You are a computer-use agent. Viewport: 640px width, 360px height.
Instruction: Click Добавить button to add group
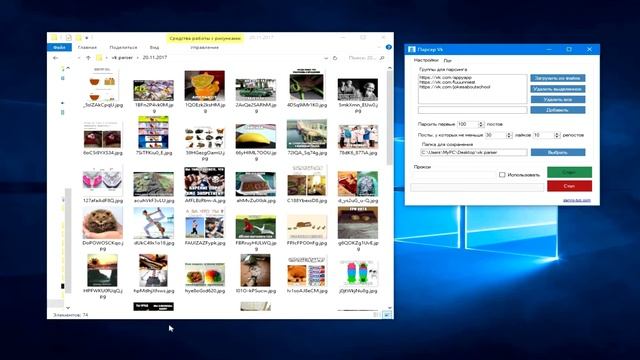[x=558, y=110]
